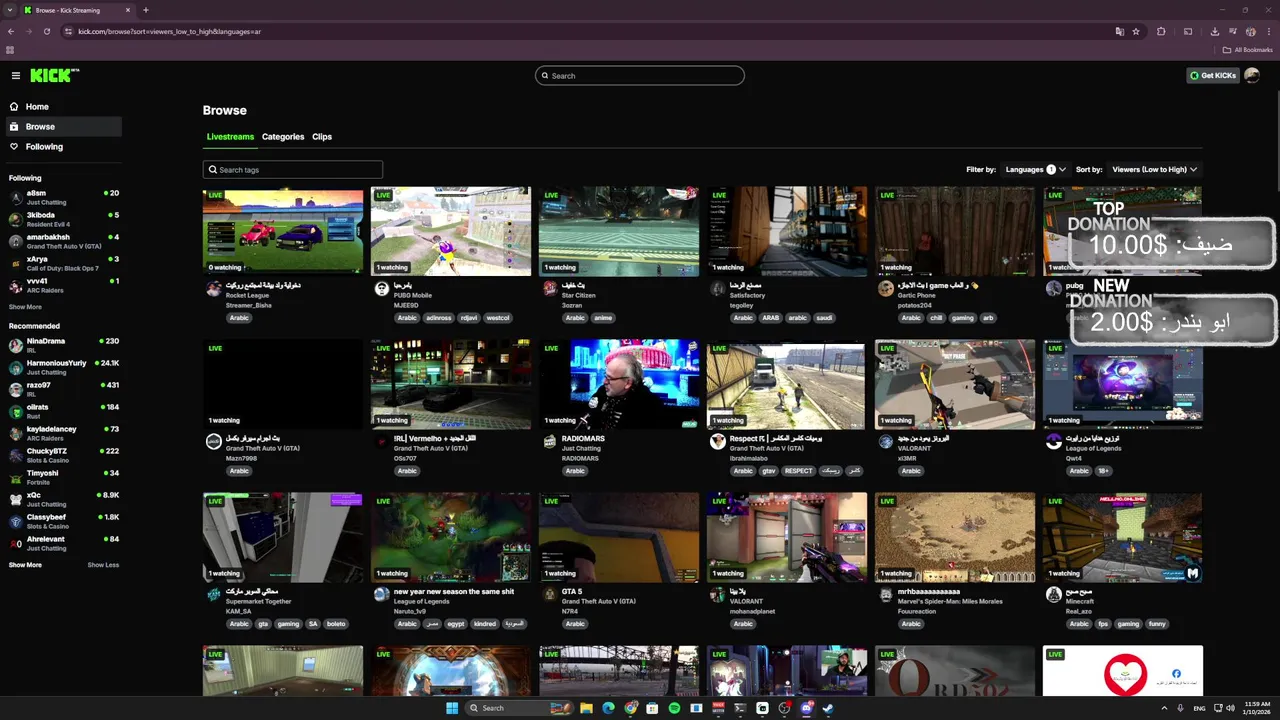The image size is (1280, 720).
Task: Open the PUBG Mobile stream thumbnail
Action: tap(451, 230)
